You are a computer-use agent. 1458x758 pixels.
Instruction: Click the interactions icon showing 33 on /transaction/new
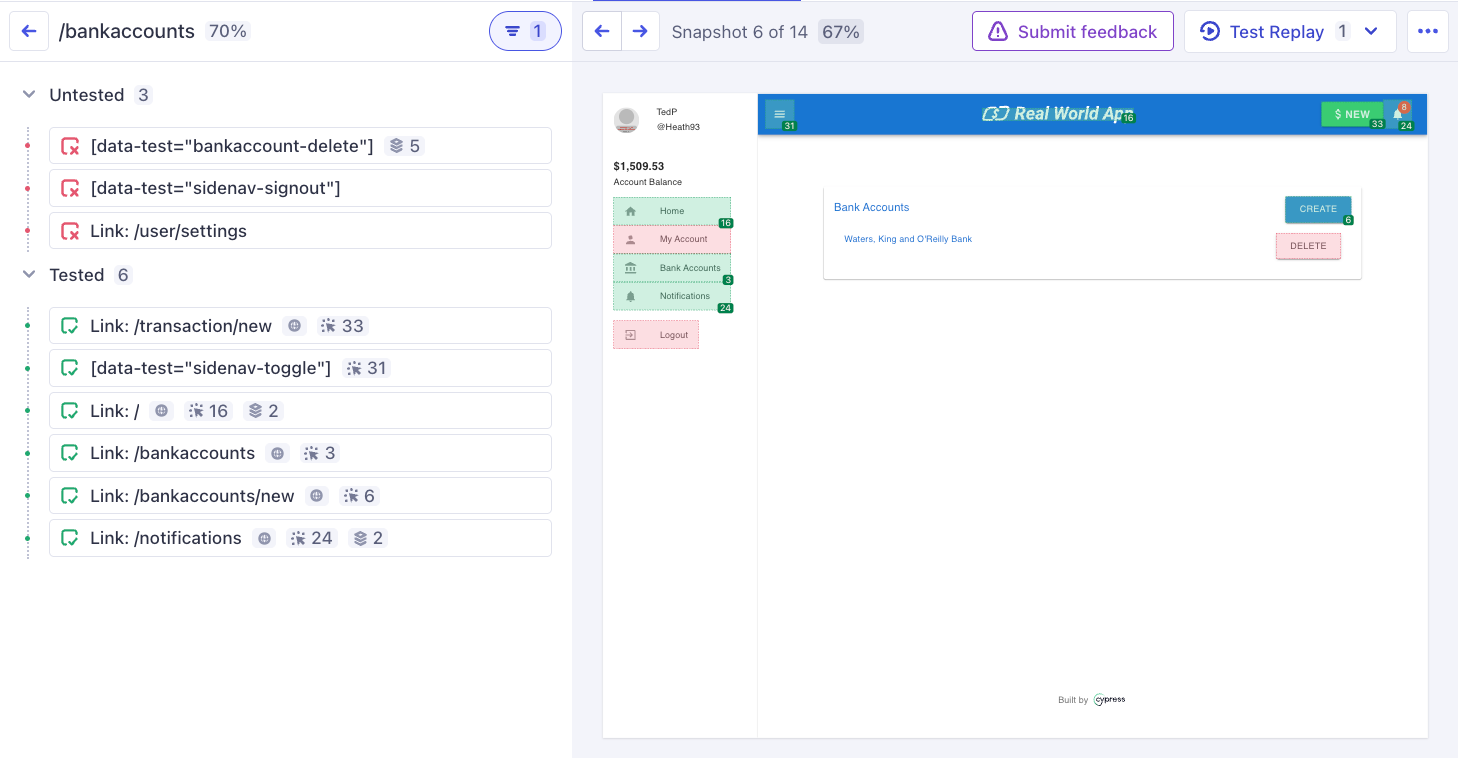coord(343,325)
